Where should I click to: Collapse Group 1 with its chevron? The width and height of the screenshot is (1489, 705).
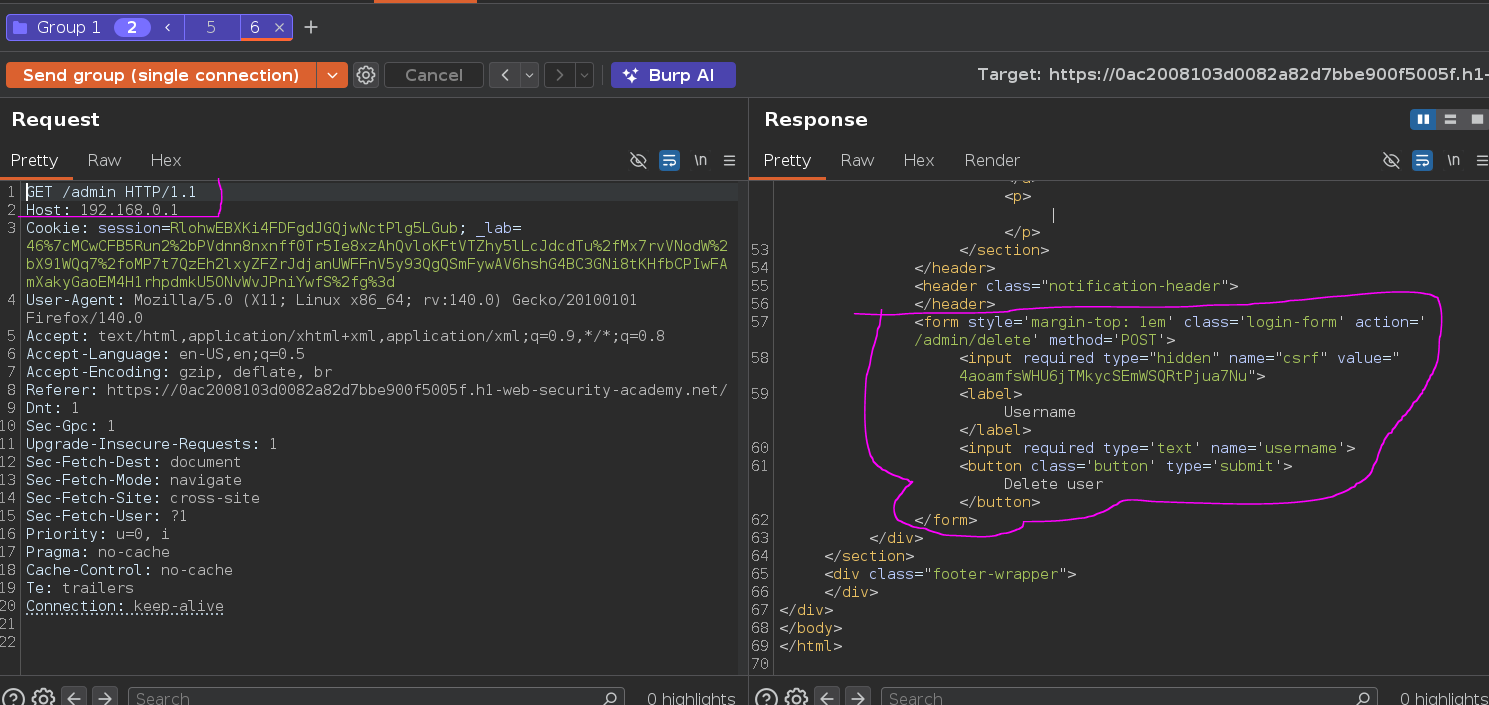click(168, 28)
